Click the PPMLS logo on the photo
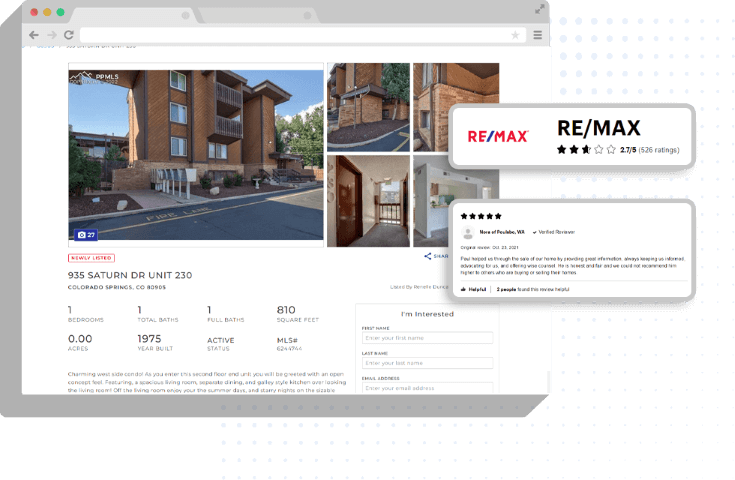The width and height of the screenshot is (735, 480). 95,78
